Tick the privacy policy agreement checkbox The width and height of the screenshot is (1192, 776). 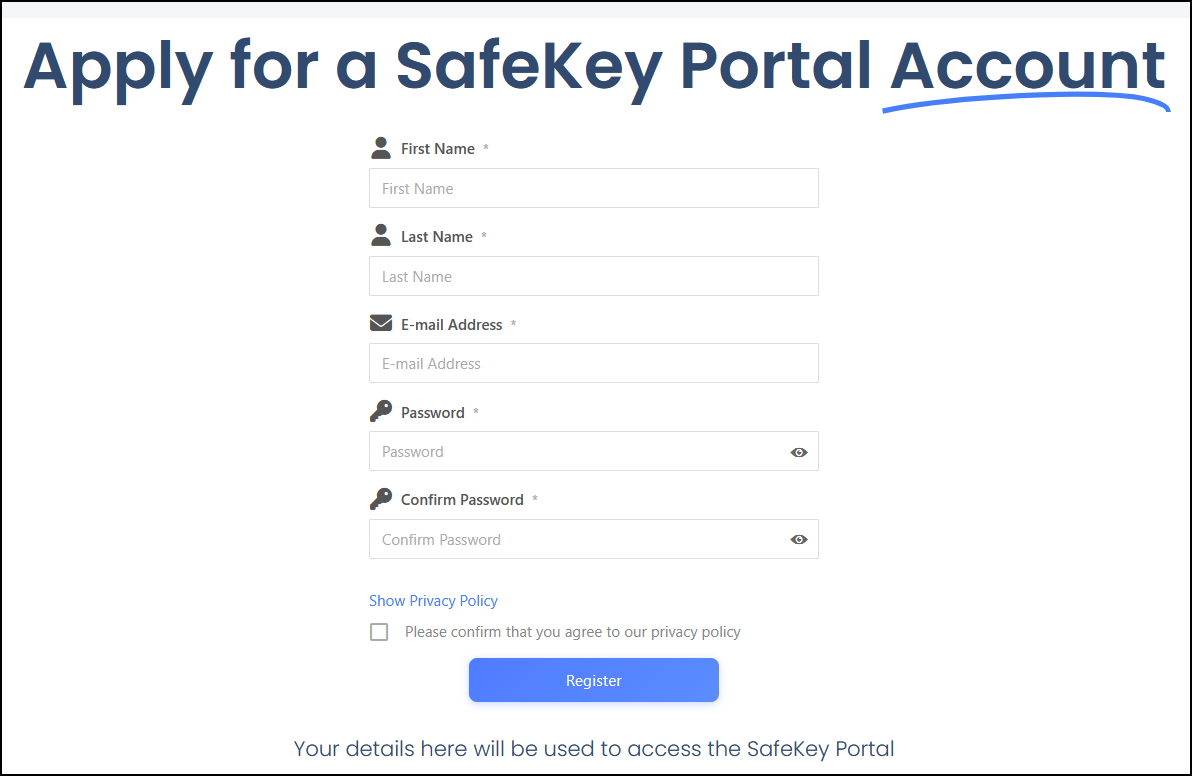(379, 632)
